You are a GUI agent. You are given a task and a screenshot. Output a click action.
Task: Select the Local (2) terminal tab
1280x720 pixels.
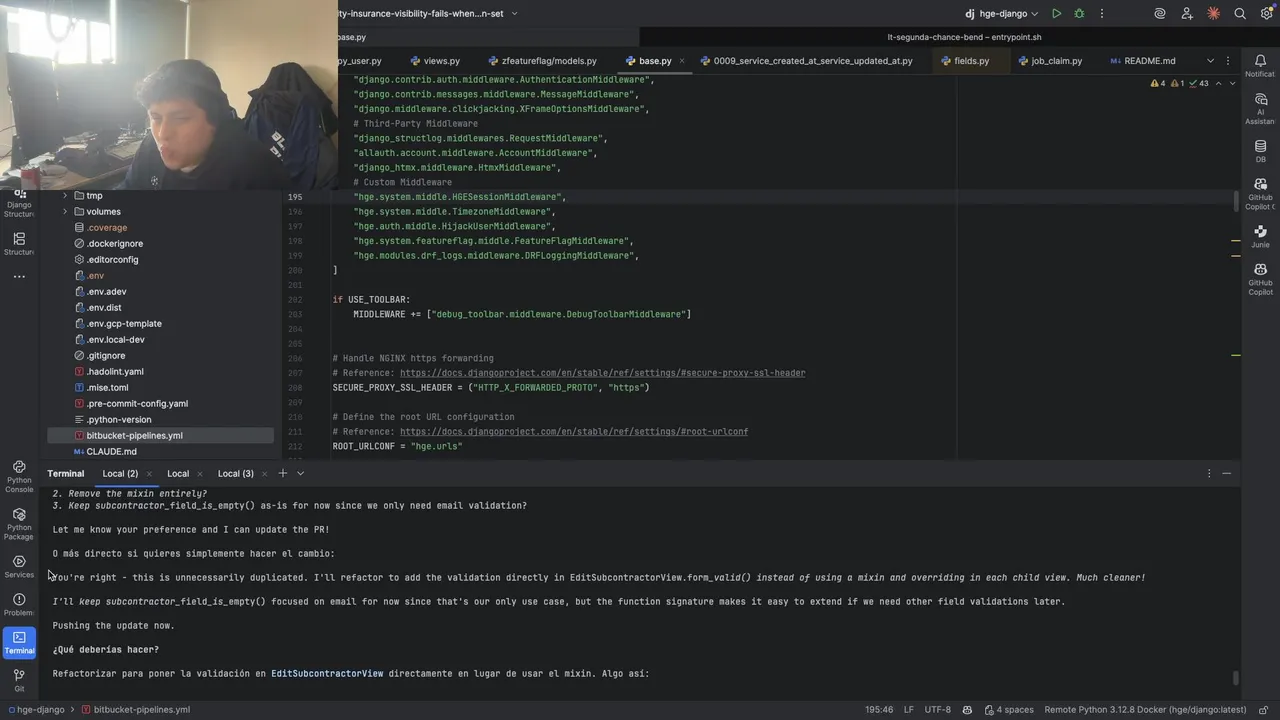tap(120, 473)
